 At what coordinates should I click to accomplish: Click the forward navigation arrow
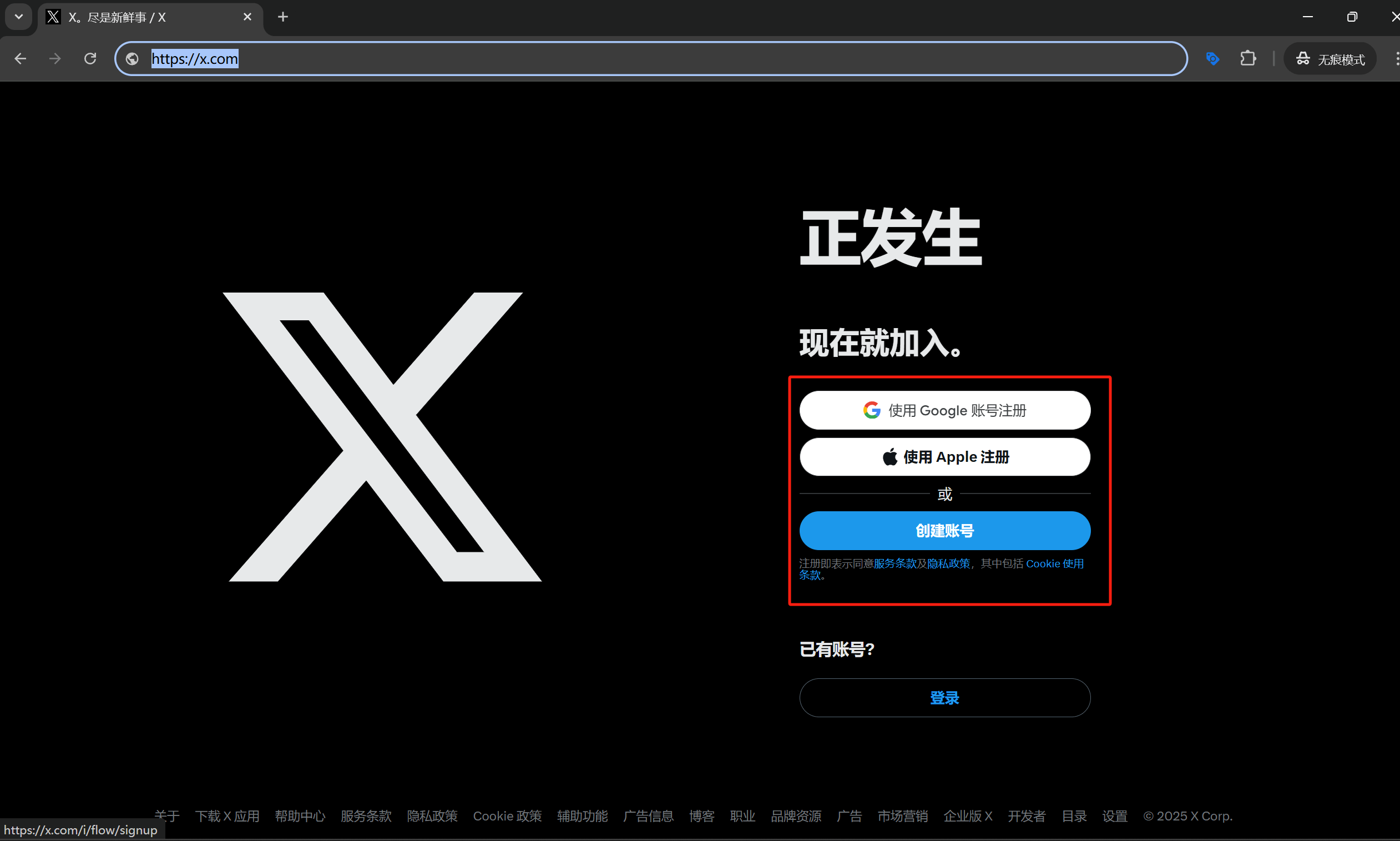(x=55, y=58)
